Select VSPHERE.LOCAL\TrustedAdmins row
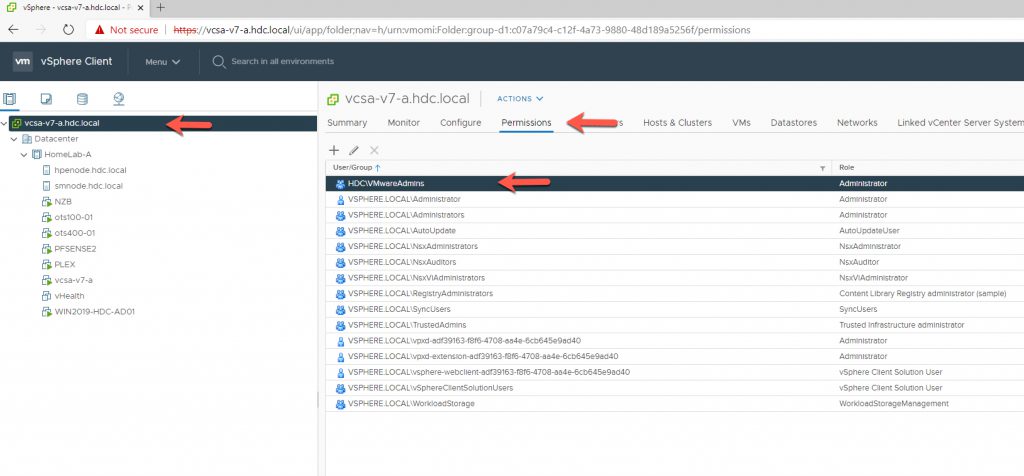Screen dimensions: 1024x476 [x=674, y=325]
